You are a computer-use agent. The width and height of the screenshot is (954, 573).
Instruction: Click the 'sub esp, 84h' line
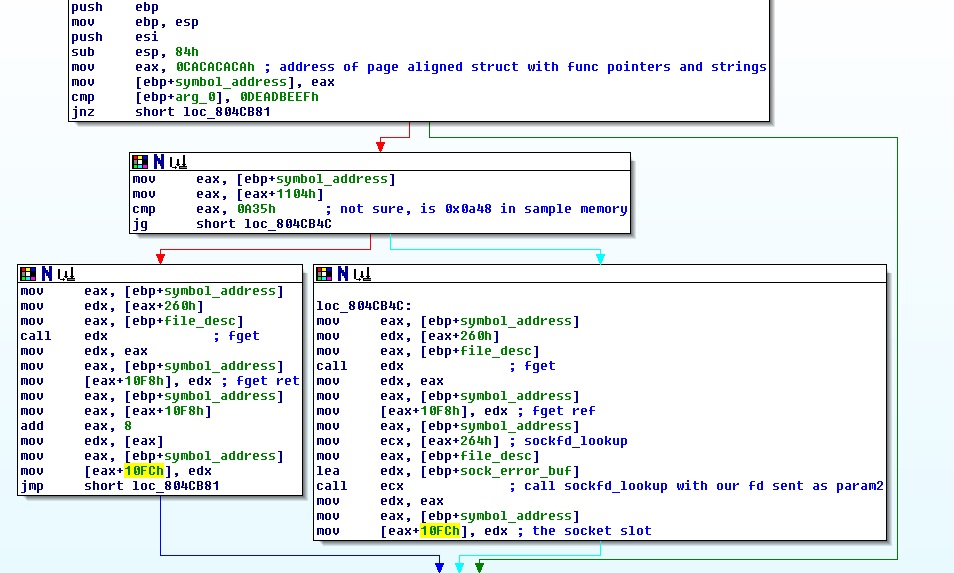pyautogui.click(x=134, y=52)
